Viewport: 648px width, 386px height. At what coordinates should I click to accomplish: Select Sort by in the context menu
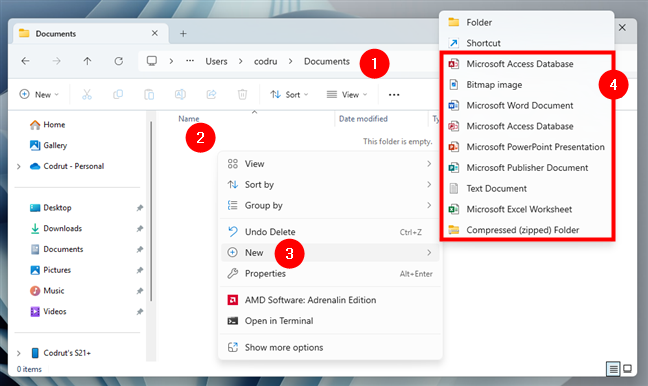pyautogui.click(x=330, y=184)
